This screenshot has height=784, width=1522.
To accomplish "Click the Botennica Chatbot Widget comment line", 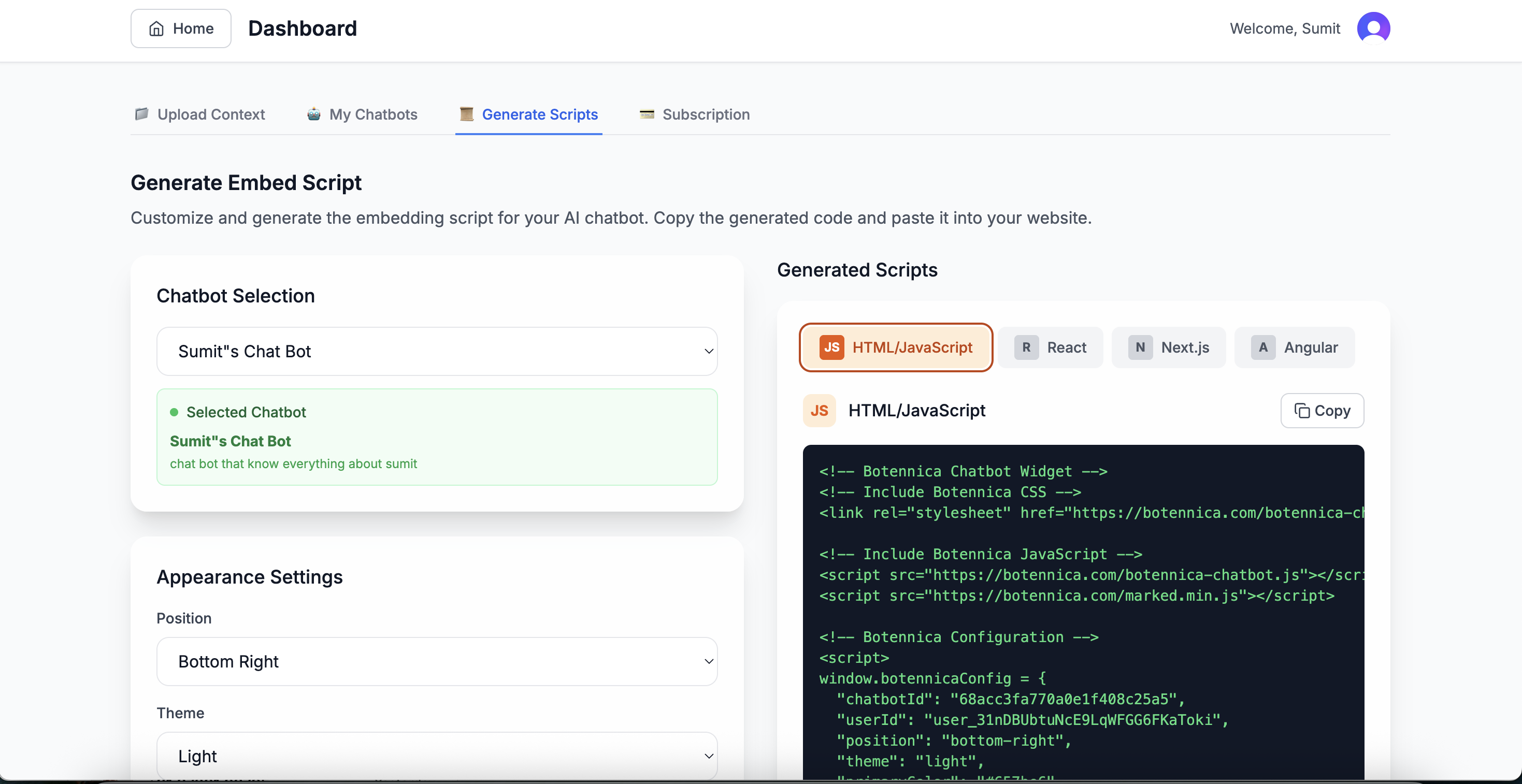I will (x=963, y=471).
